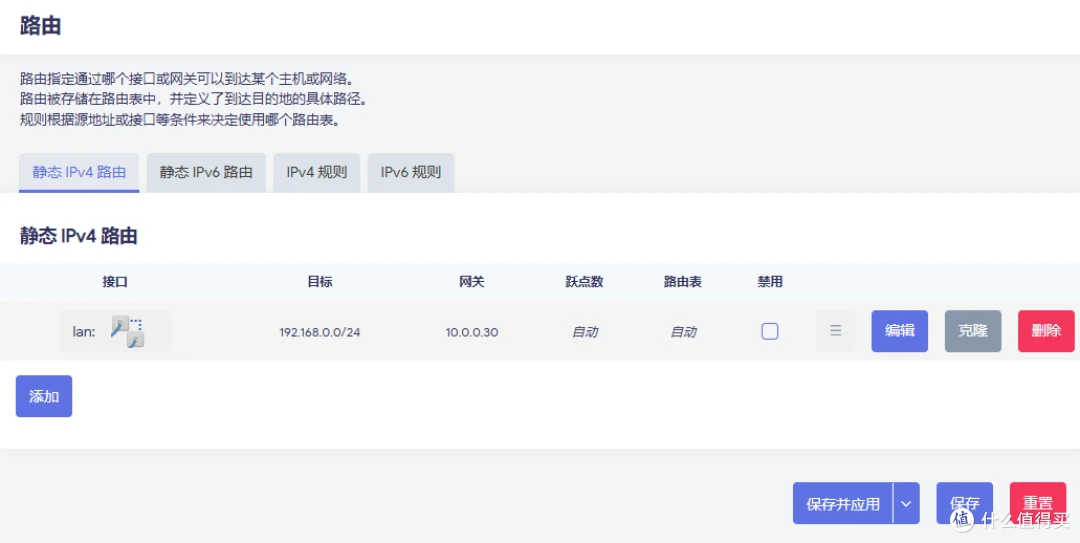The image size is (1080, 543).
Task: Click the 自动 value under 跃点数
Action: click(x=585, y=332)
